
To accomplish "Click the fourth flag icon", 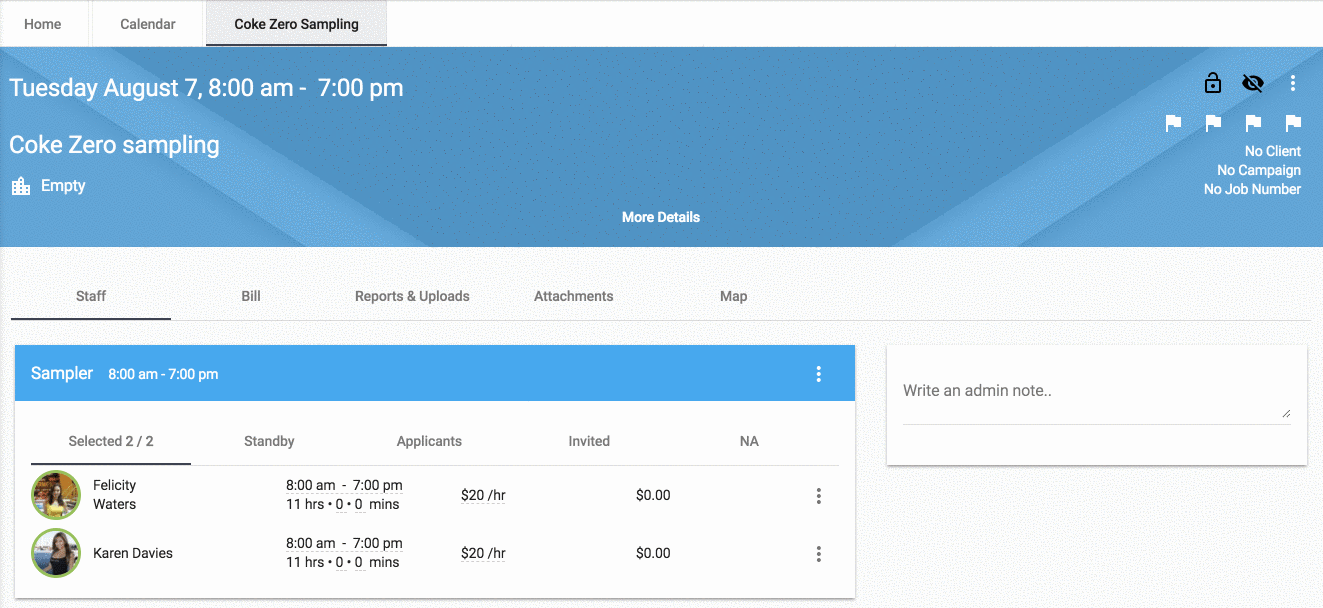I will click(x=1293, y=123).
